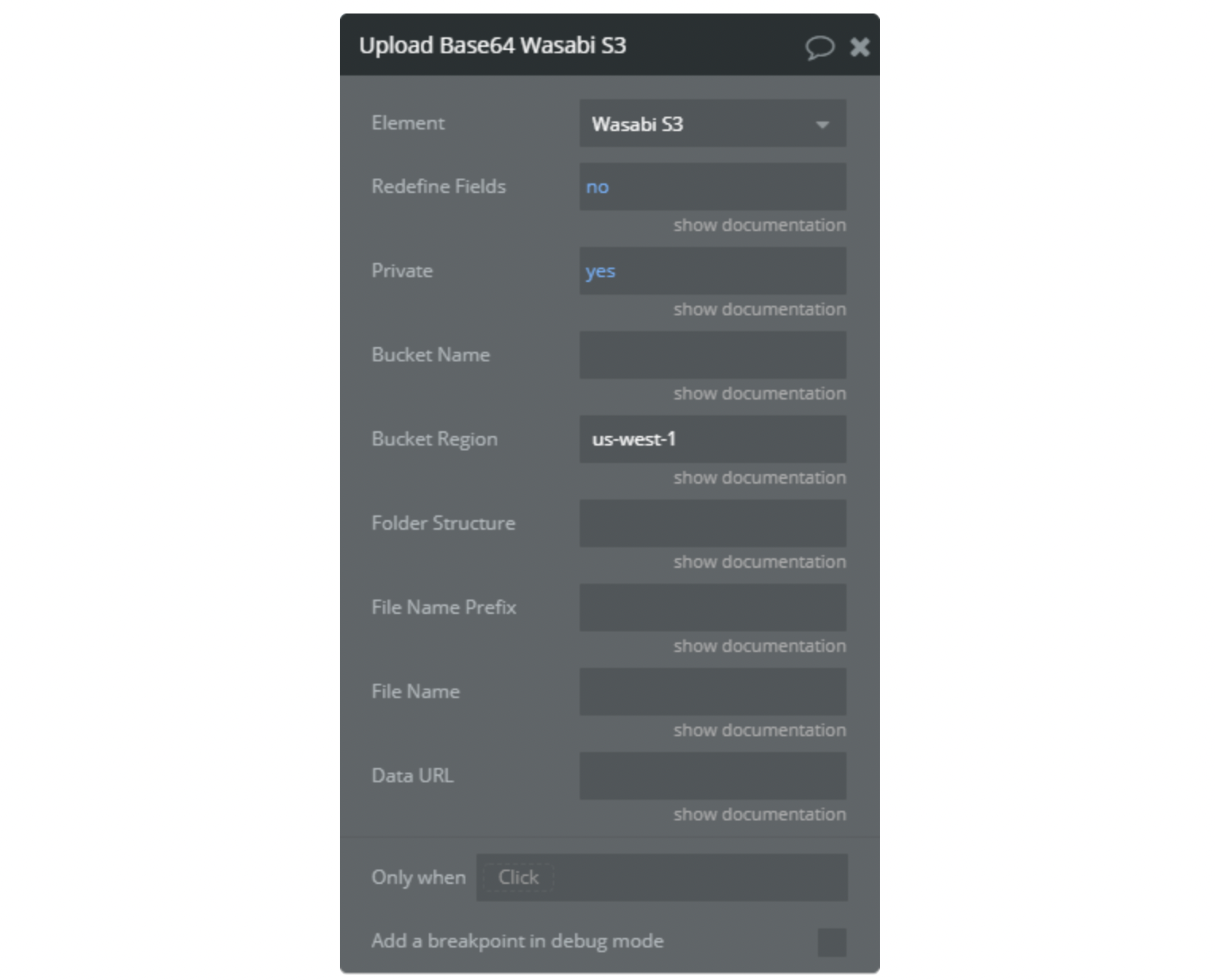The height and width of the screenshot is (980, 1215).
Task: Click the File Name Prefix input field
Action: [712, 608]
